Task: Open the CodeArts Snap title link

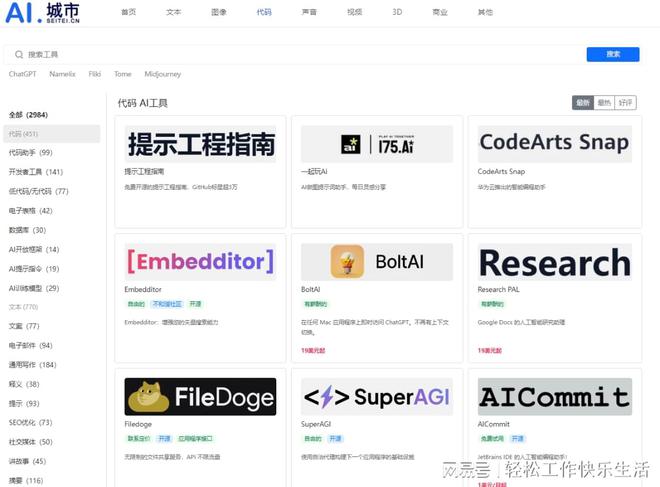Action: [501, 171]
